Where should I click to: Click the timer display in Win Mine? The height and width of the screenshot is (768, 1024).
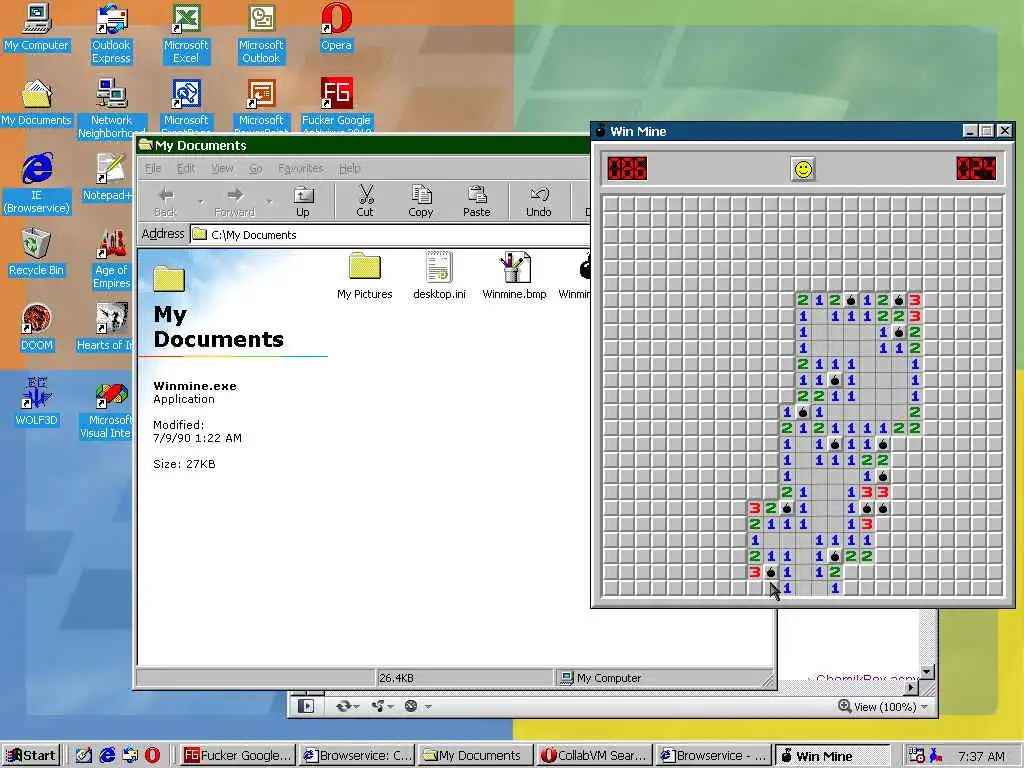pos(976,168)
